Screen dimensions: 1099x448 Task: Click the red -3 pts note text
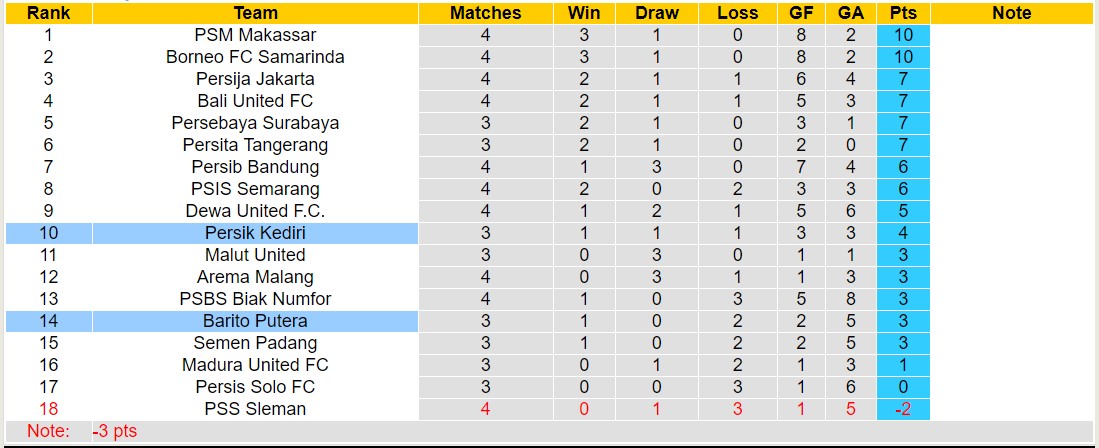115,432
